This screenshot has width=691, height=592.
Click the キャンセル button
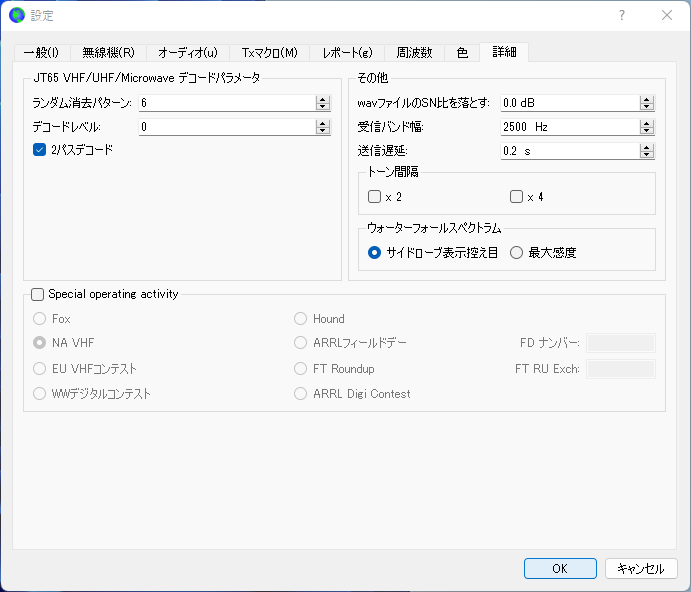point(641,569)
